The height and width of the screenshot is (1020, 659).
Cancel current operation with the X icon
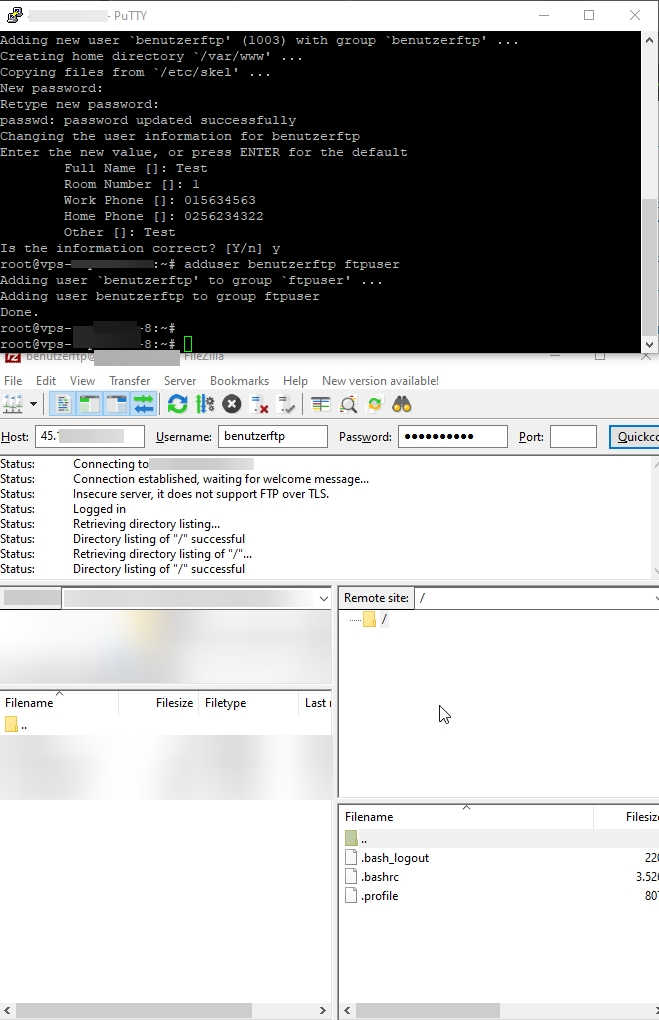232,404
